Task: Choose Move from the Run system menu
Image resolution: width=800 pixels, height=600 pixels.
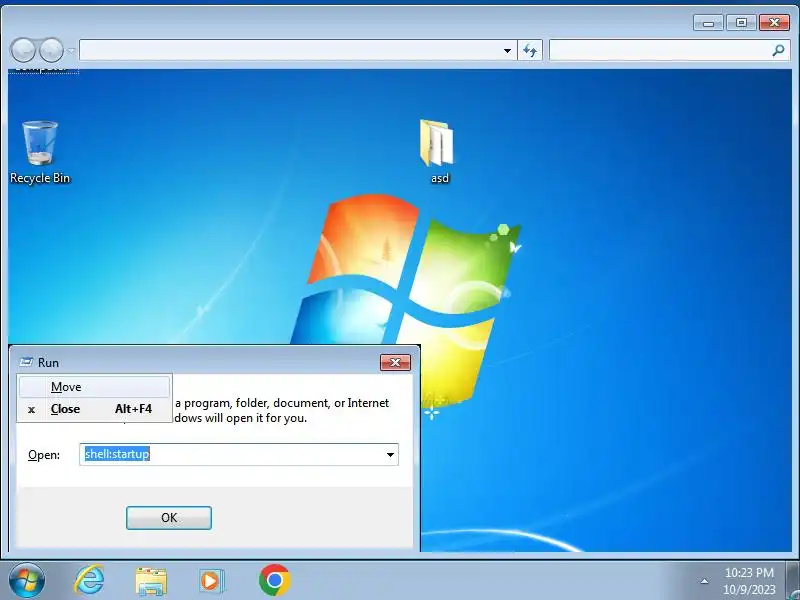Action: tap(94, 387)
